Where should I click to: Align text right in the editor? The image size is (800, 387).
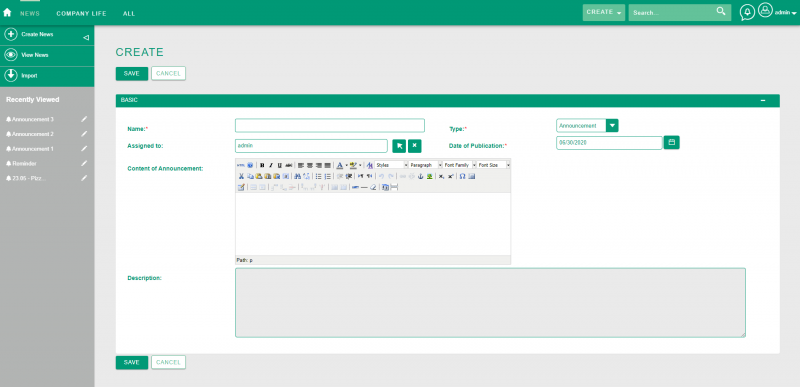[x=319, y=165]
